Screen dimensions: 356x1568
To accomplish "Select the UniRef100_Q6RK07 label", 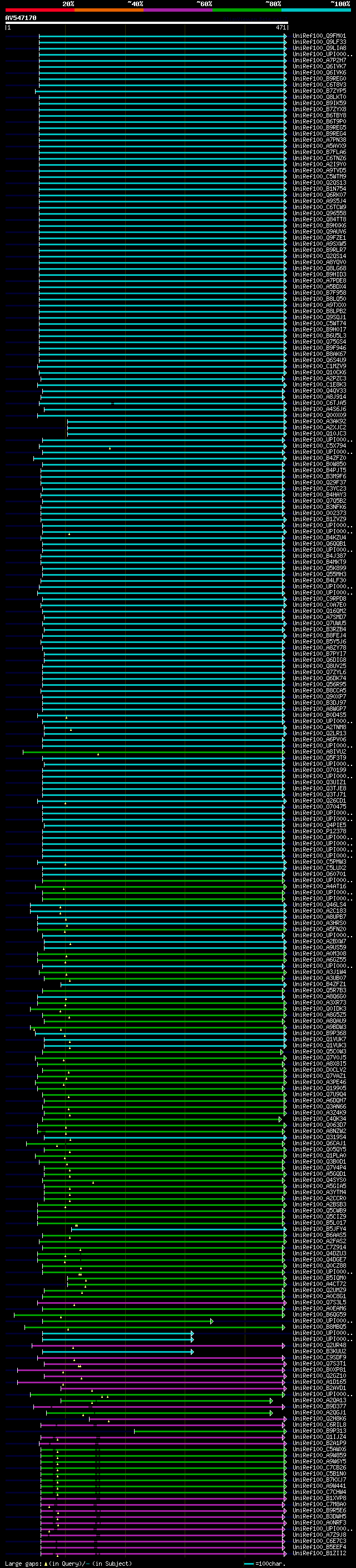I will 319,195.
